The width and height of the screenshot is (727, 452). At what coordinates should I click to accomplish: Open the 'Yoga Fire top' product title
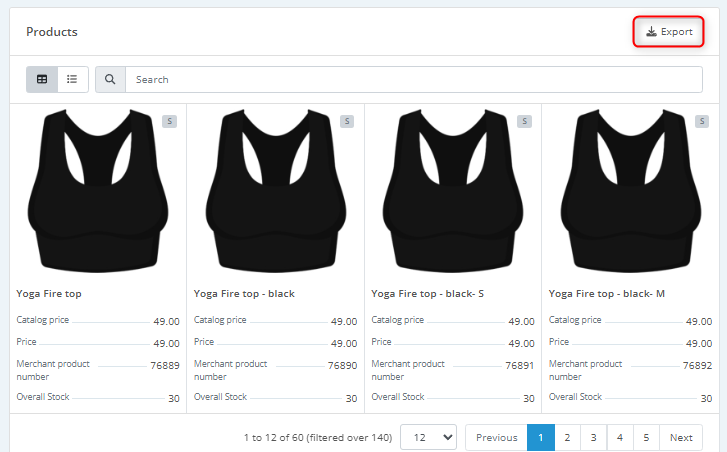click(x=49, y=294)
